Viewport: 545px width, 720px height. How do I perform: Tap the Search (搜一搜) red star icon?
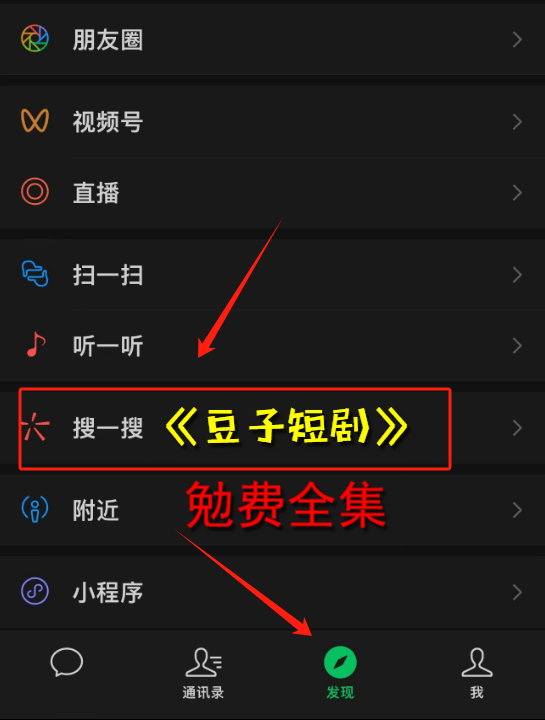(35, 427)
